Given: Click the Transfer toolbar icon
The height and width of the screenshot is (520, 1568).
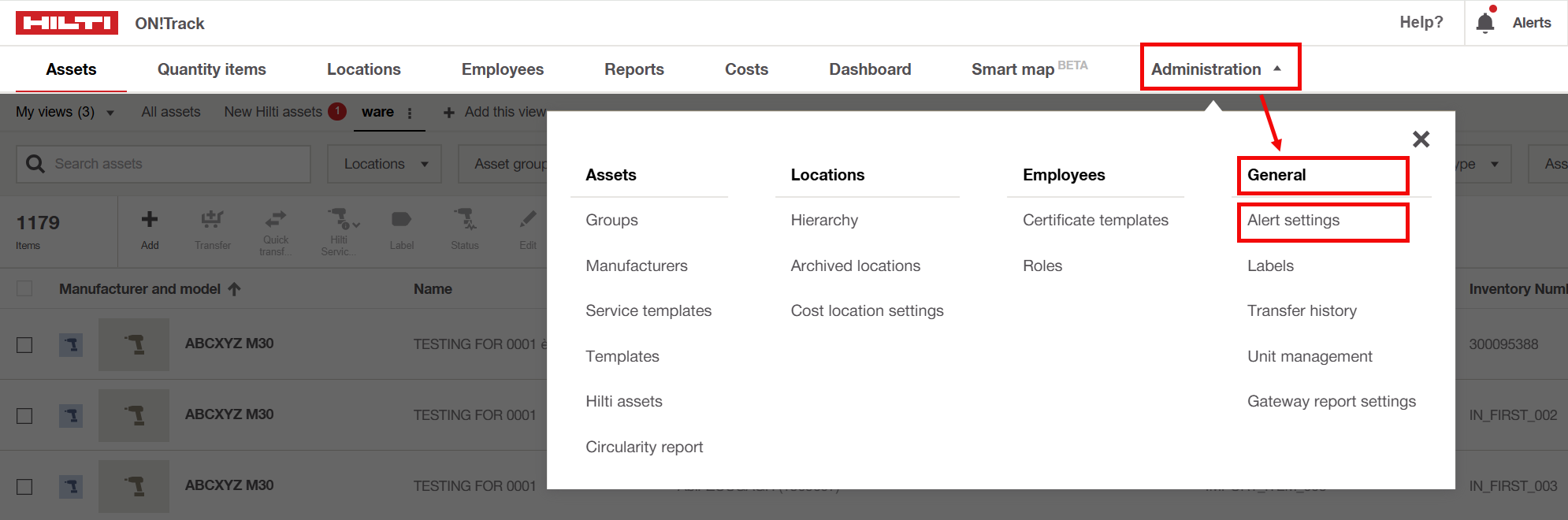Looking at the screenshot, I should (212, 220).
